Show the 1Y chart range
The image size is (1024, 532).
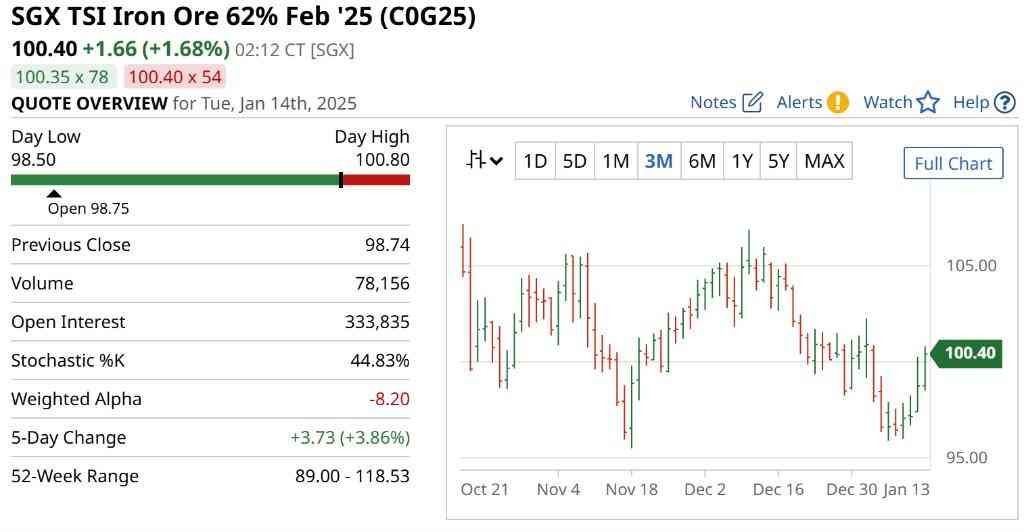click(742, 161)
